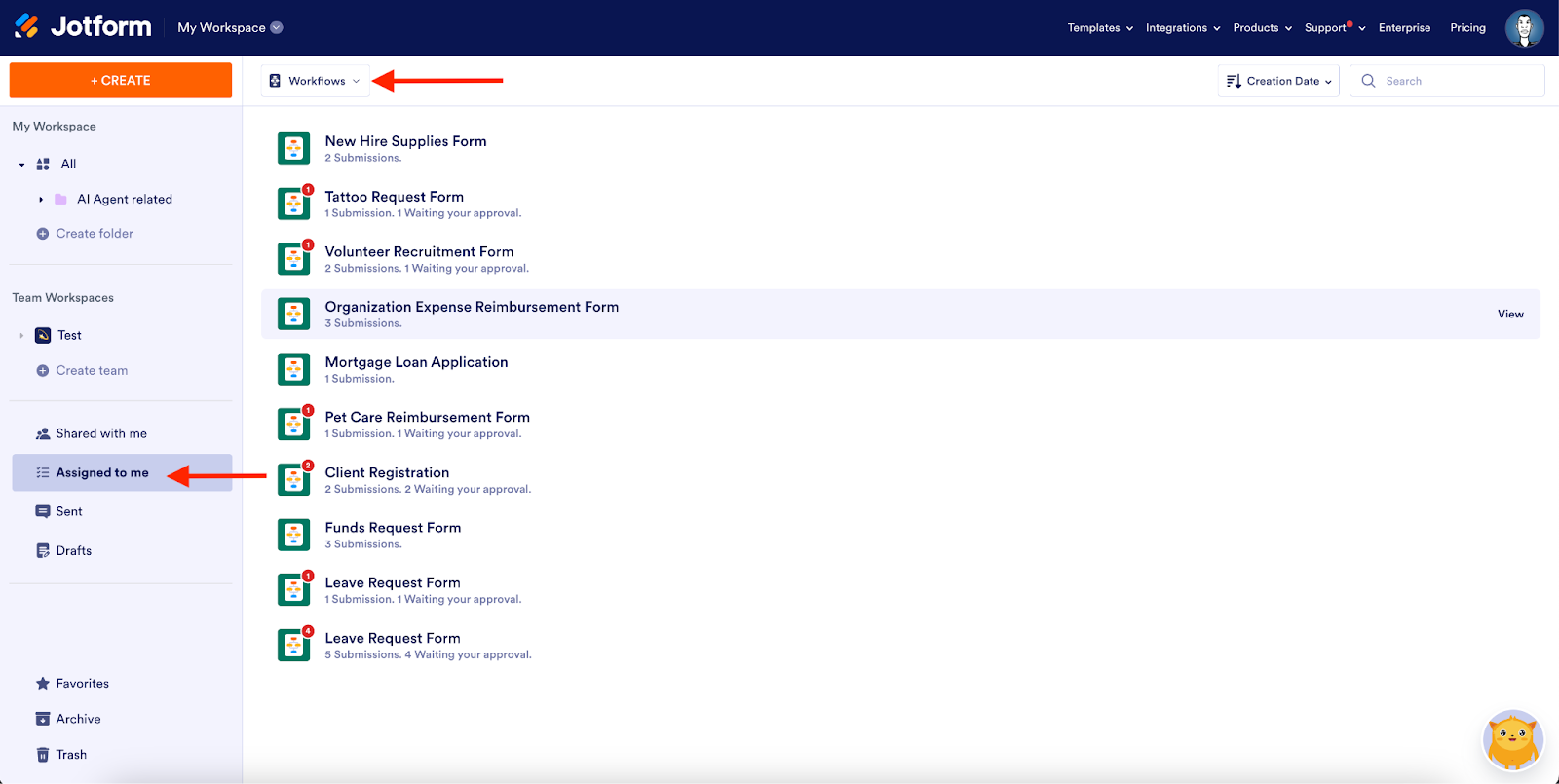
Task: Click the orange + CREATE button
Action: (x=121, y=81)
